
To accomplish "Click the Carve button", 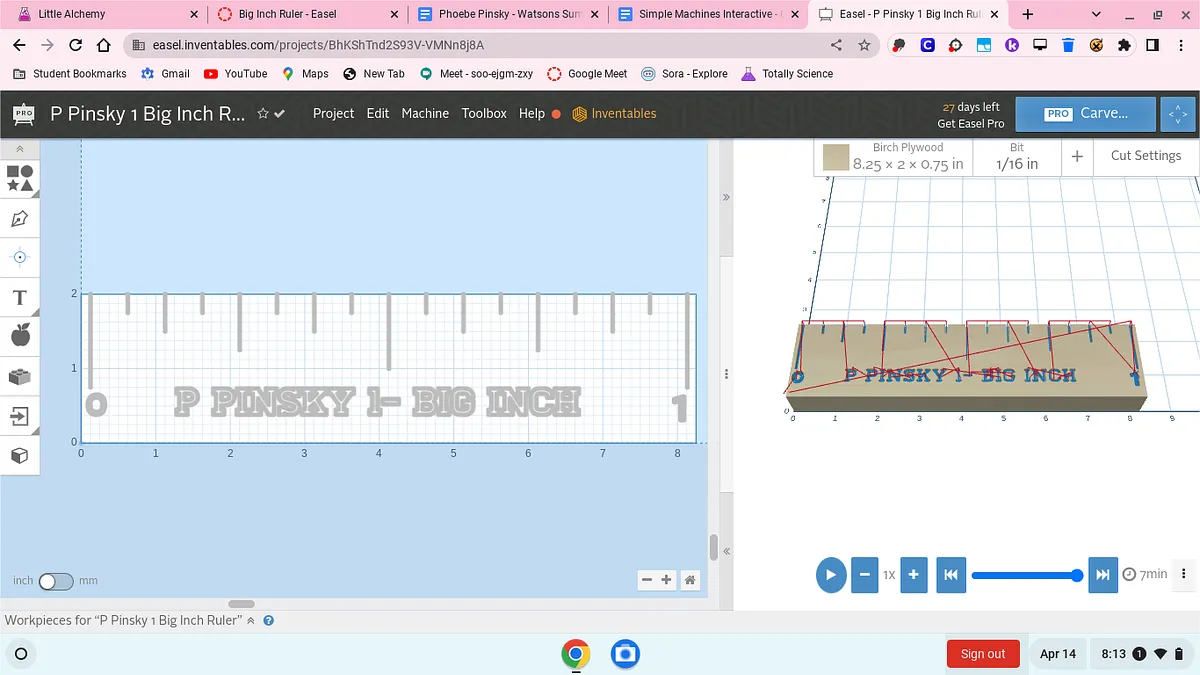I will [1085, 114].
